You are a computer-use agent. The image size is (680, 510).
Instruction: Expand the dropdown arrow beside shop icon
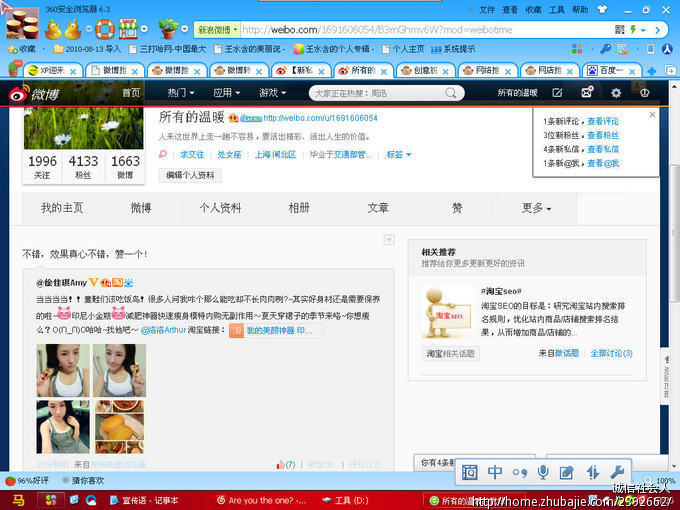144,29
